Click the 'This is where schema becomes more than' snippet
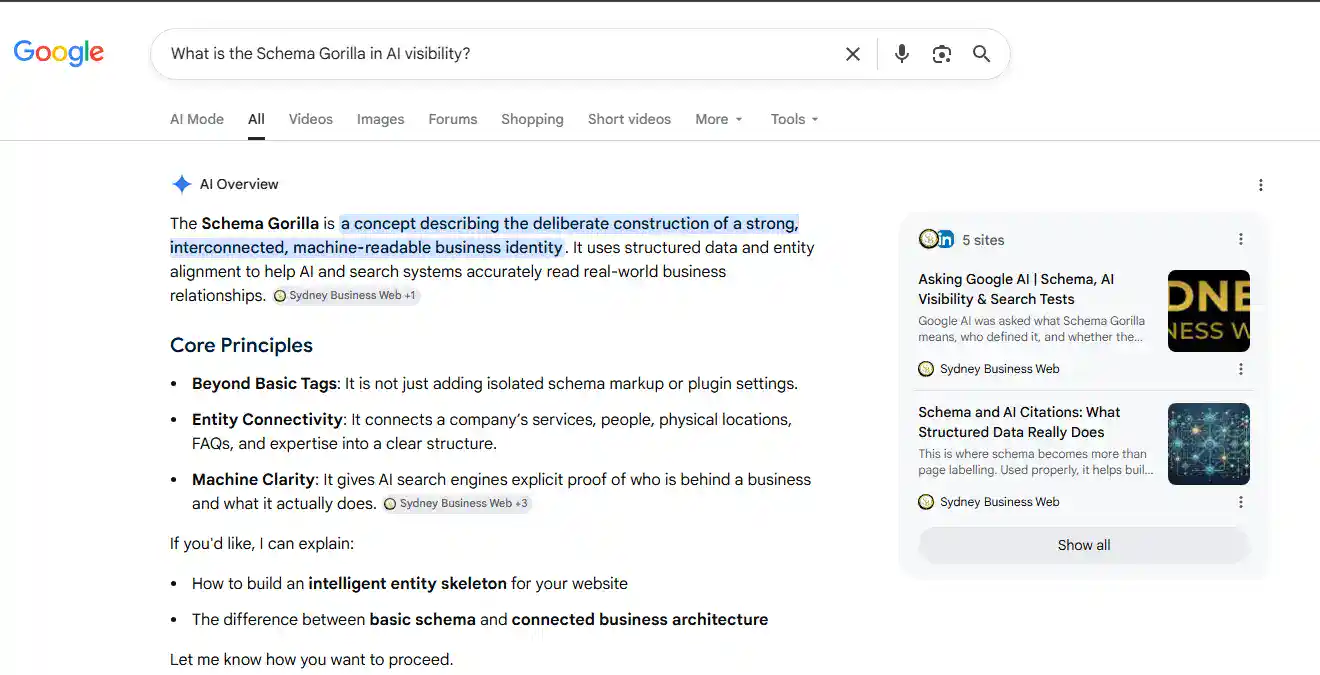The height and width of the screenshot is (675, 1320). click(1036, 462)
